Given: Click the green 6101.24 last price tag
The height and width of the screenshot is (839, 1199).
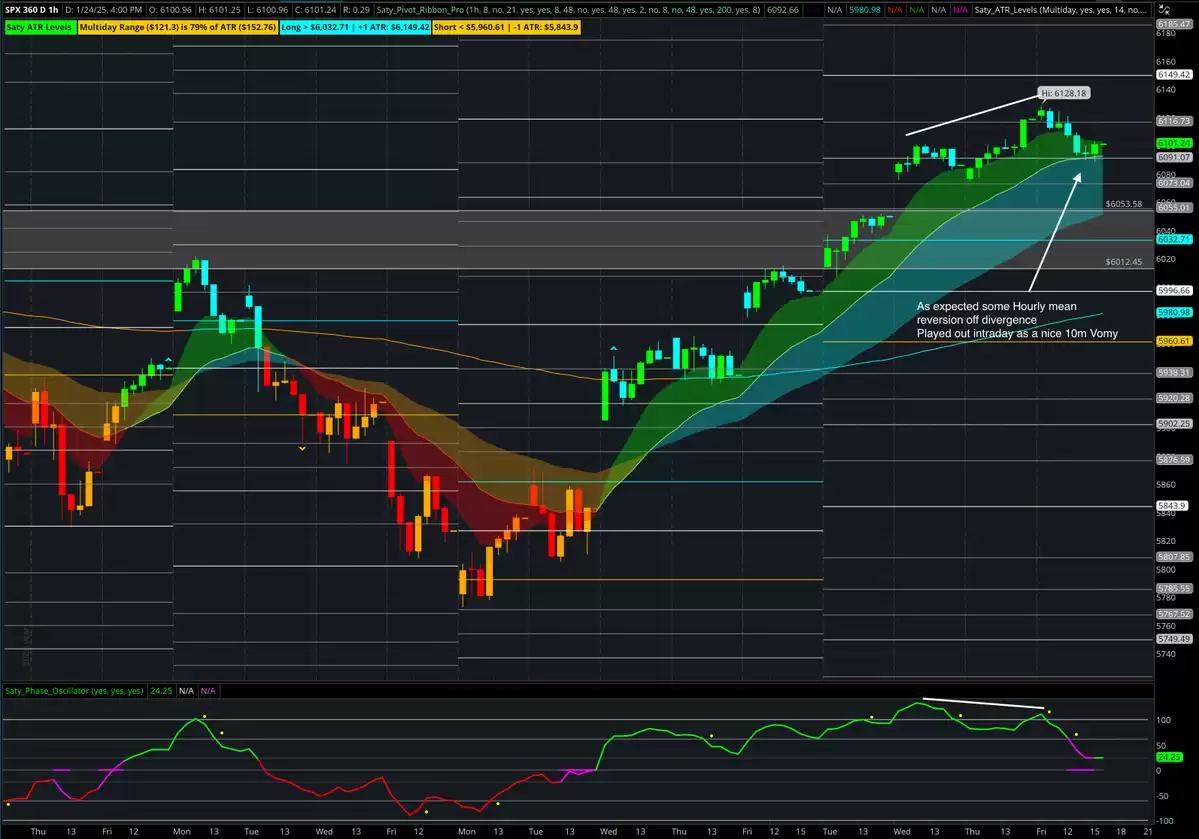Looking at the screenshot, I should (1174, 143).
